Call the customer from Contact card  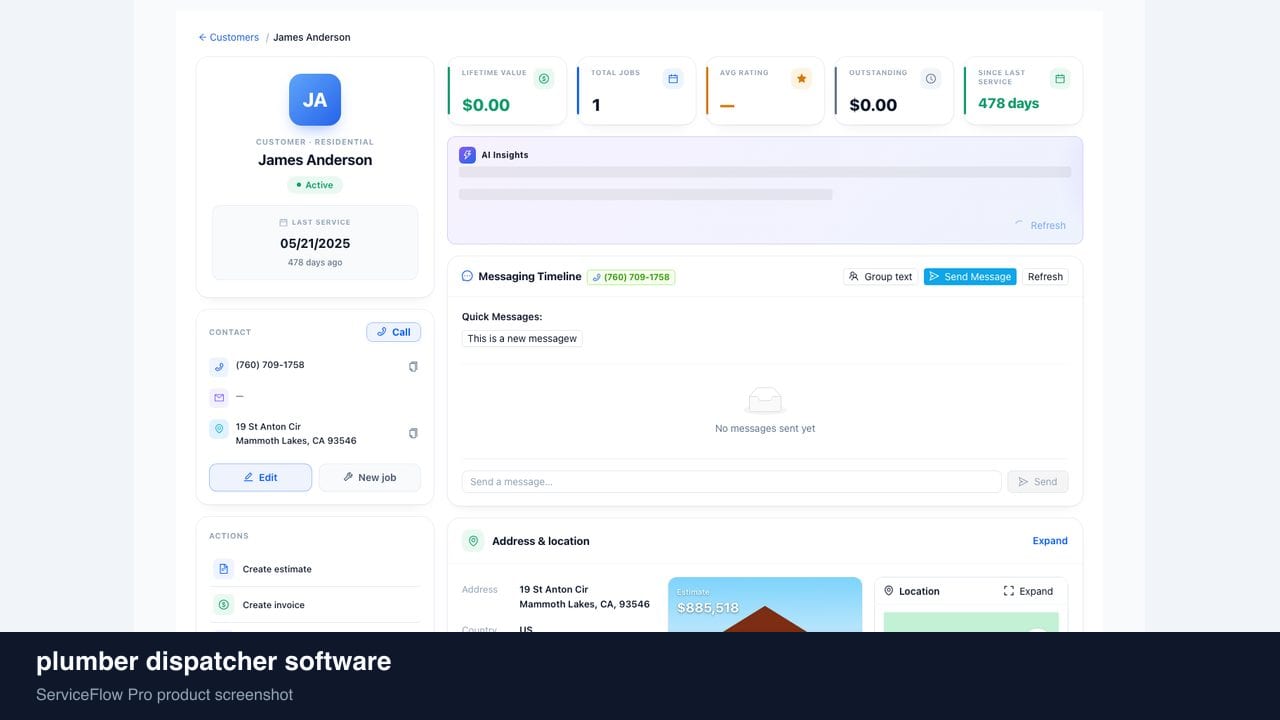[x=393, y=332]
